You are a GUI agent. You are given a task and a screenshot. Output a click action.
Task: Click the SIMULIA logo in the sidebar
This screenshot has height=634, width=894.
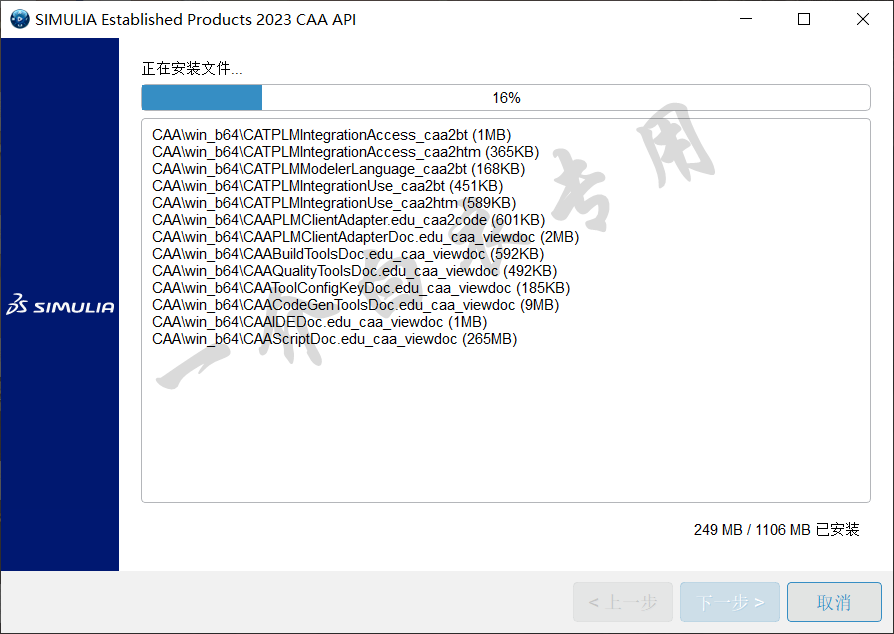click(60, 304)
